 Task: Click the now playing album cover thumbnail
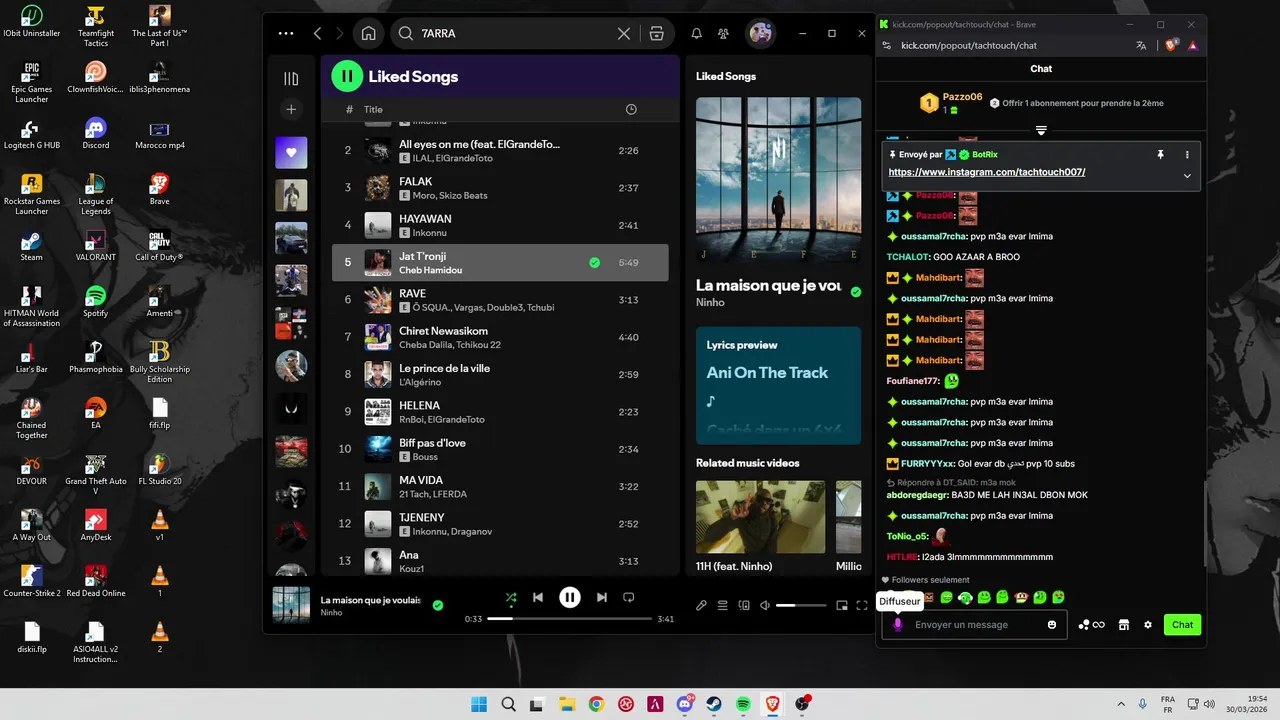tap(291, 605)
